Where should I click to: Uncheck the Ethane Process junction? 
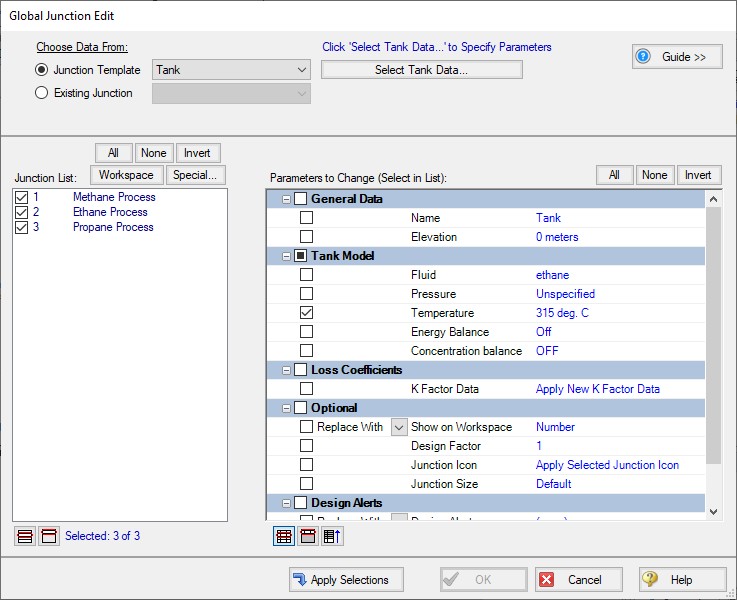(x=21, y=212)
